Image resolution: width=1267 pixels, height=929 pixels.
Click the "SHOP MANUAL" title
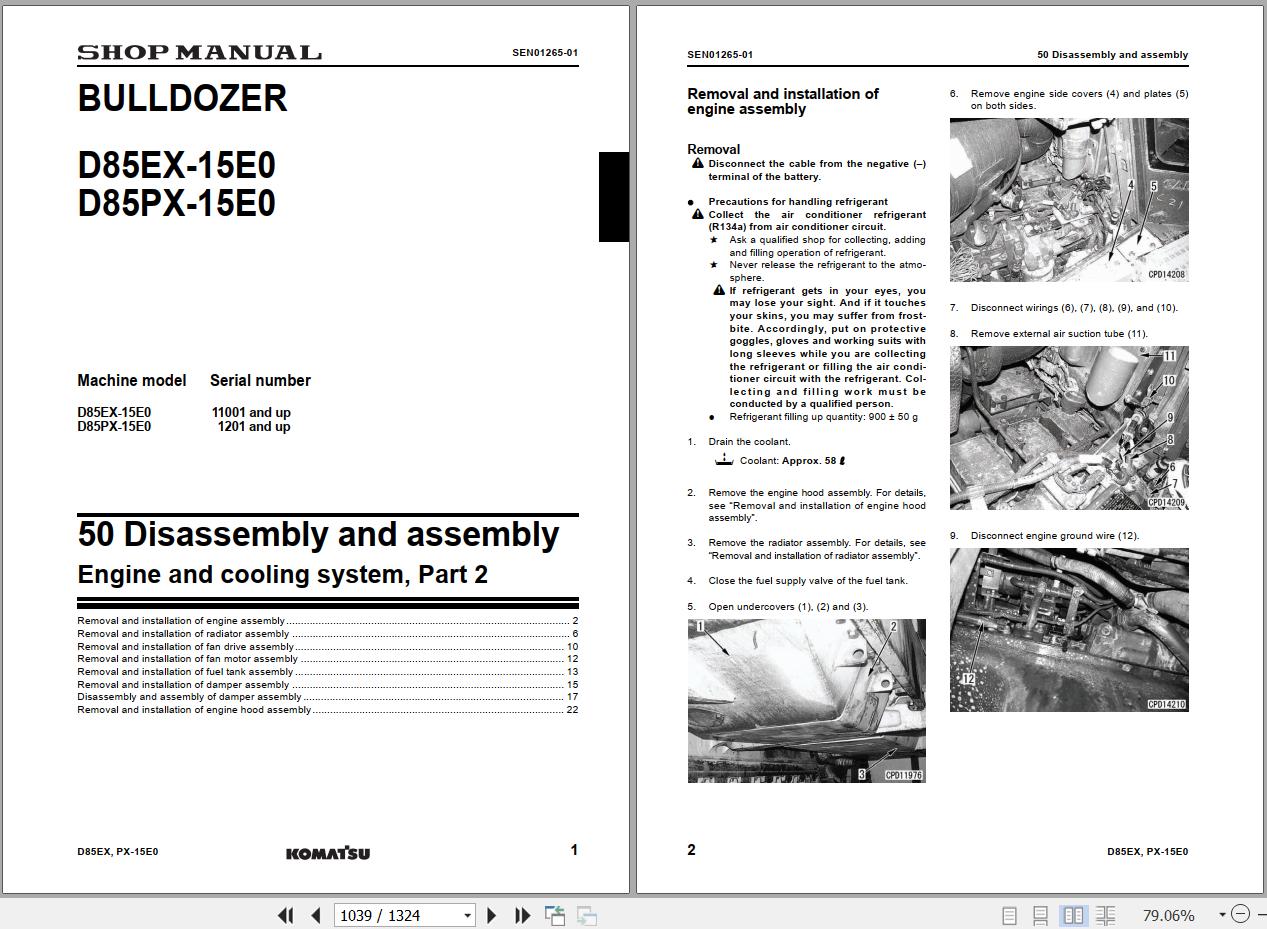pos(200,53)
